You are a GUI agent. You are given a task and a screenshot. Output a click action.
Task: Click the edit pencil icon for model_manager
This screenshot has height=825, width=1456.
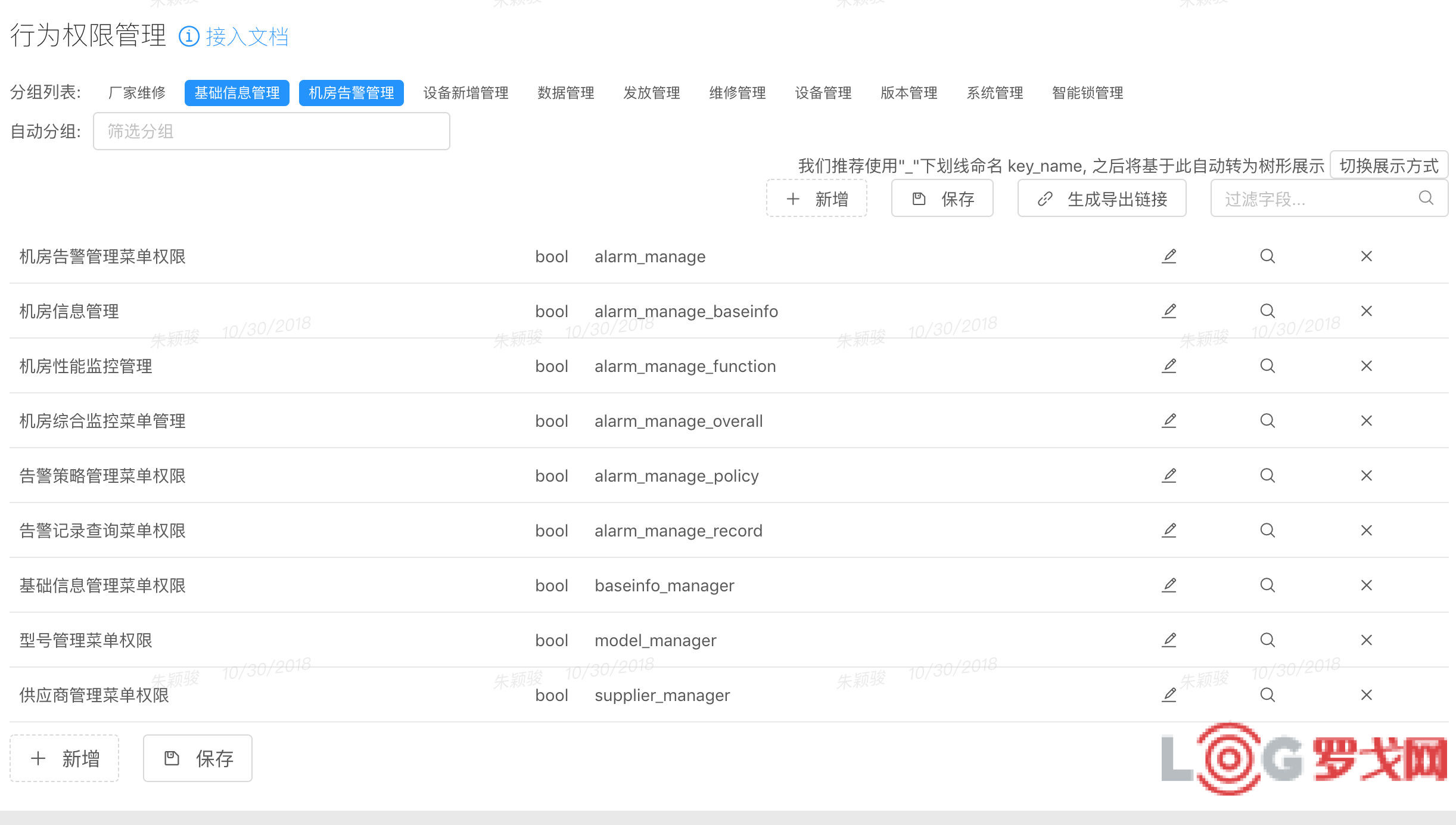(x=1168, y=639)
